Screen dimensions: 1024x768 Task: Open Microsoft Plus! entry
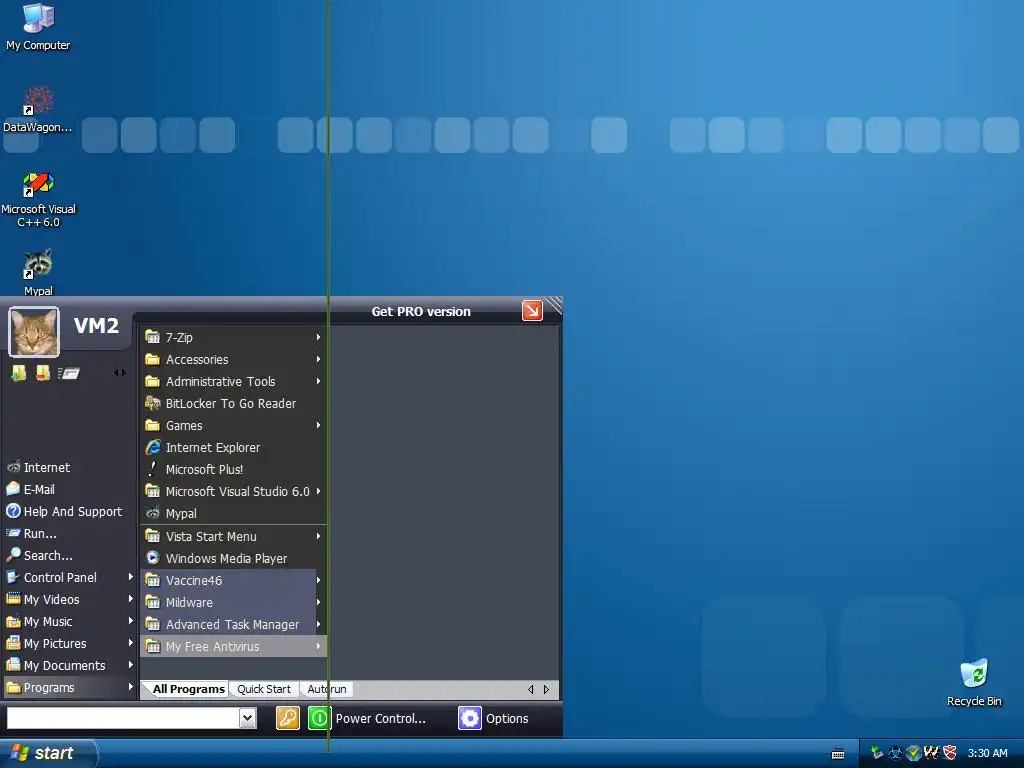(233, 469)
